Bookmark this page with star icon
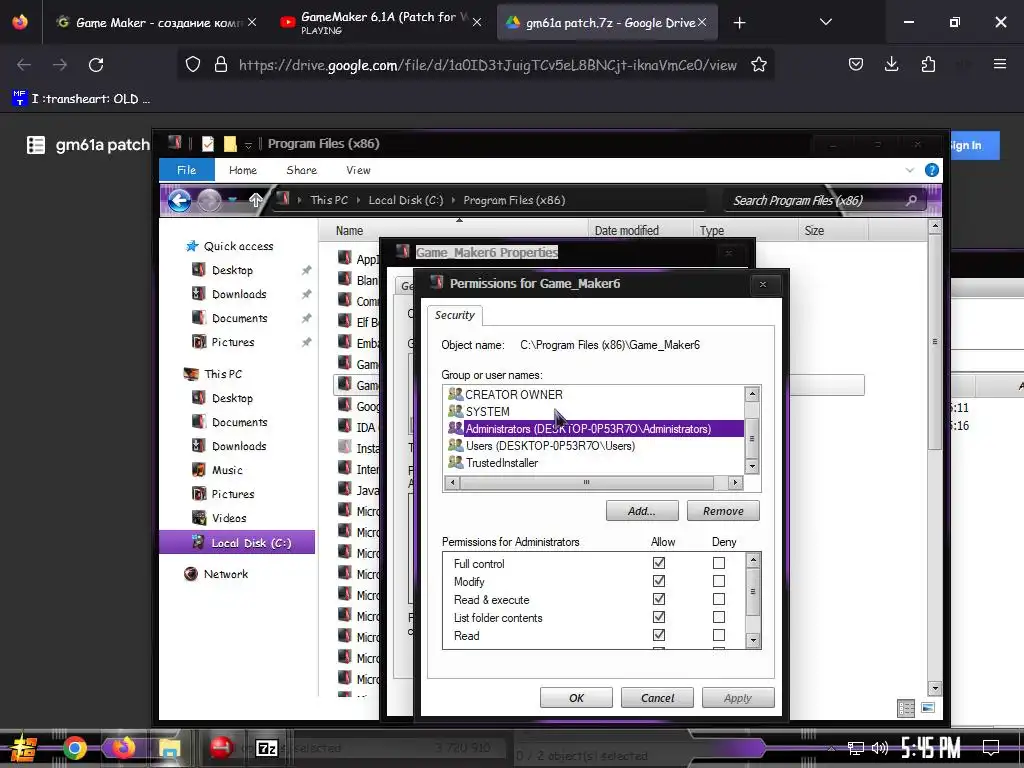 pos(758,65)
